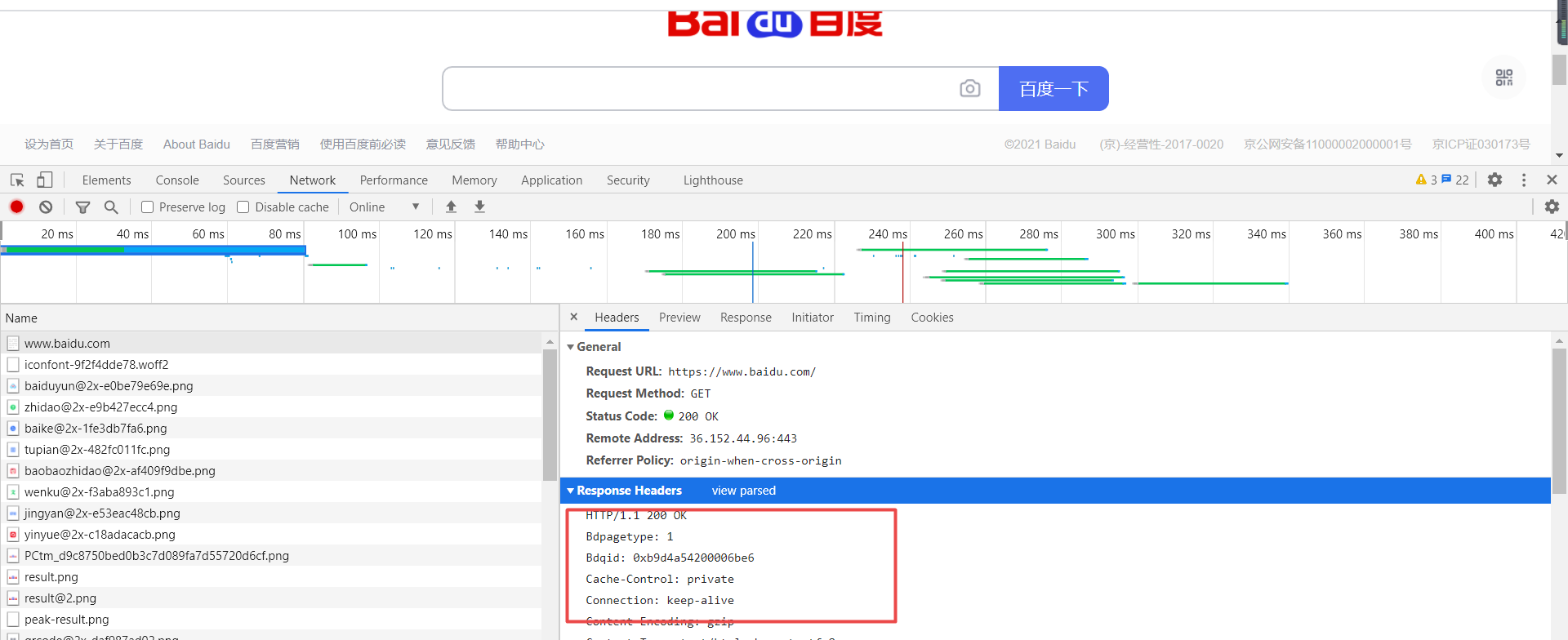Click the warnings count indicator showing 3
The width and height of the screenshot is (1568, 640).
point(1426,180)
